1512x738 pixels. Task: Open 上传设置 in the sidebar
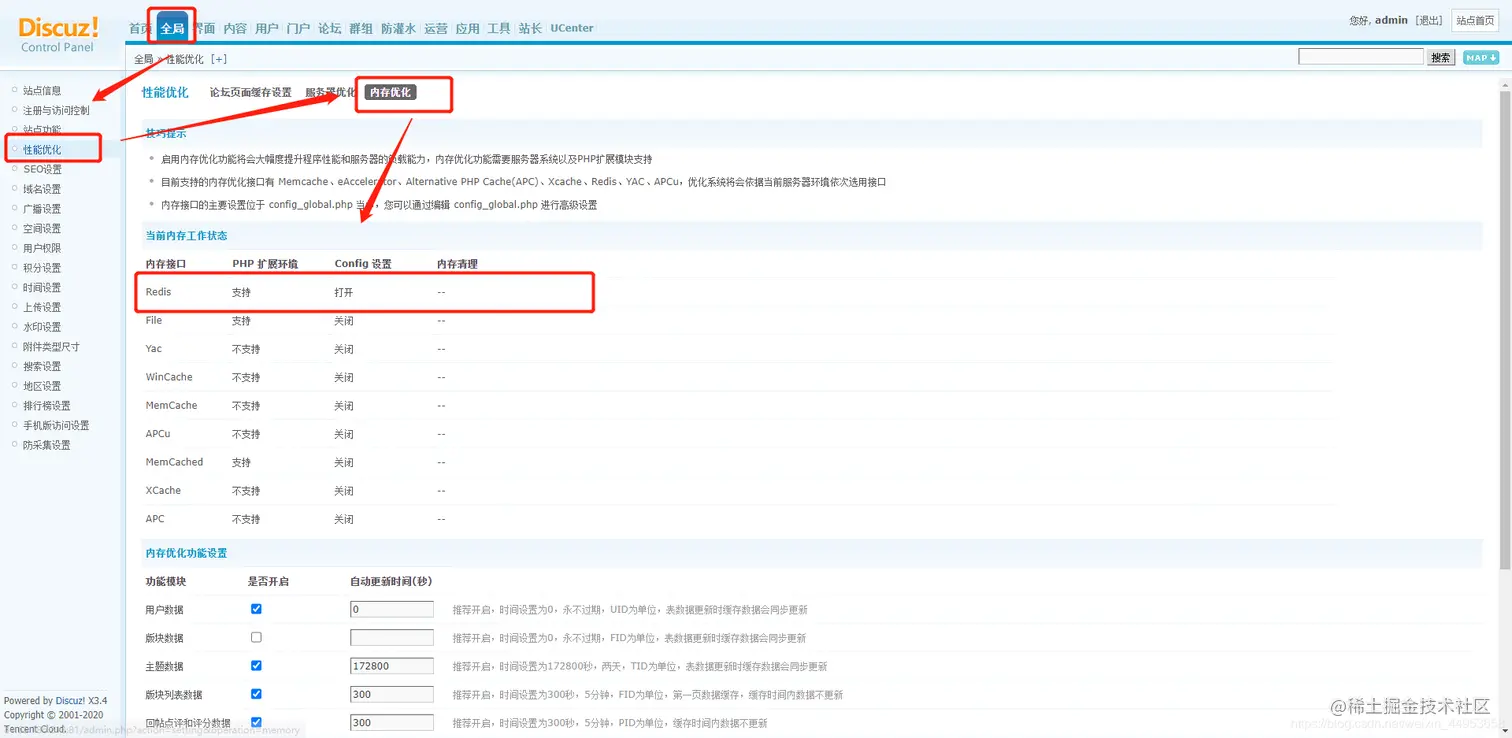[x=42, y=307]
